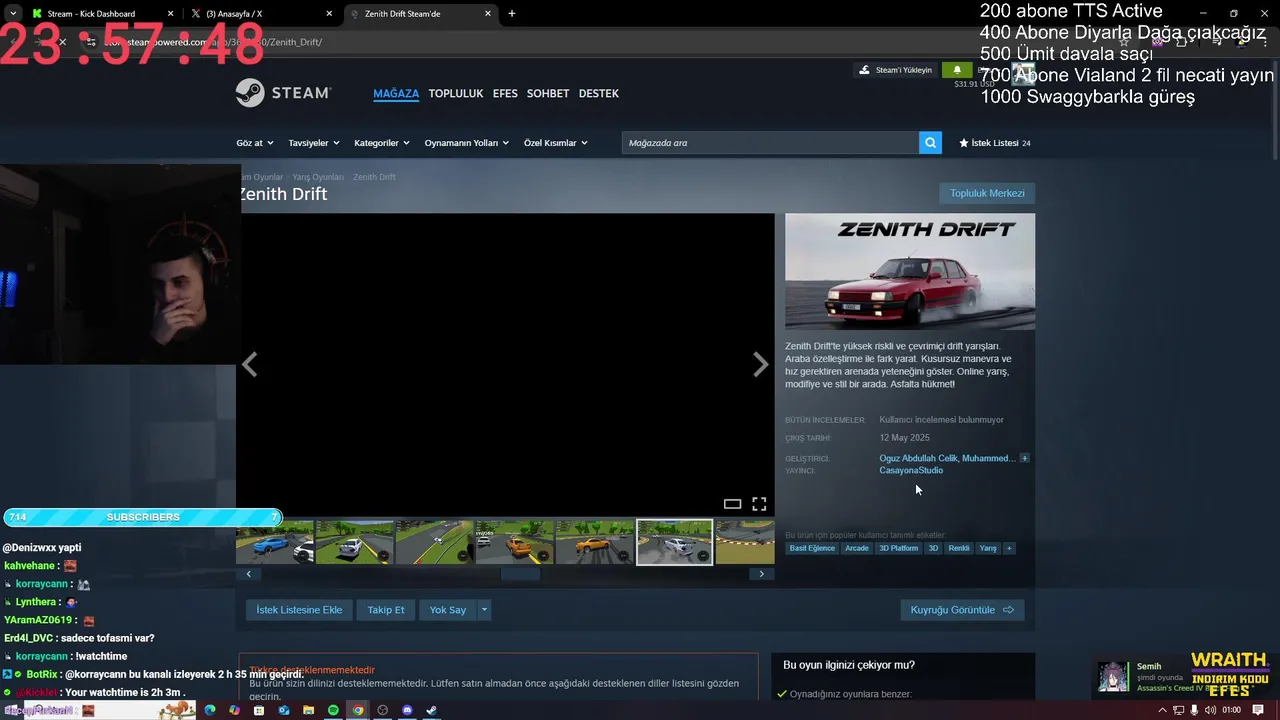Click Steam'i Yükleyin button
This screenshot has width=1280, height=720.
[895, 70]
